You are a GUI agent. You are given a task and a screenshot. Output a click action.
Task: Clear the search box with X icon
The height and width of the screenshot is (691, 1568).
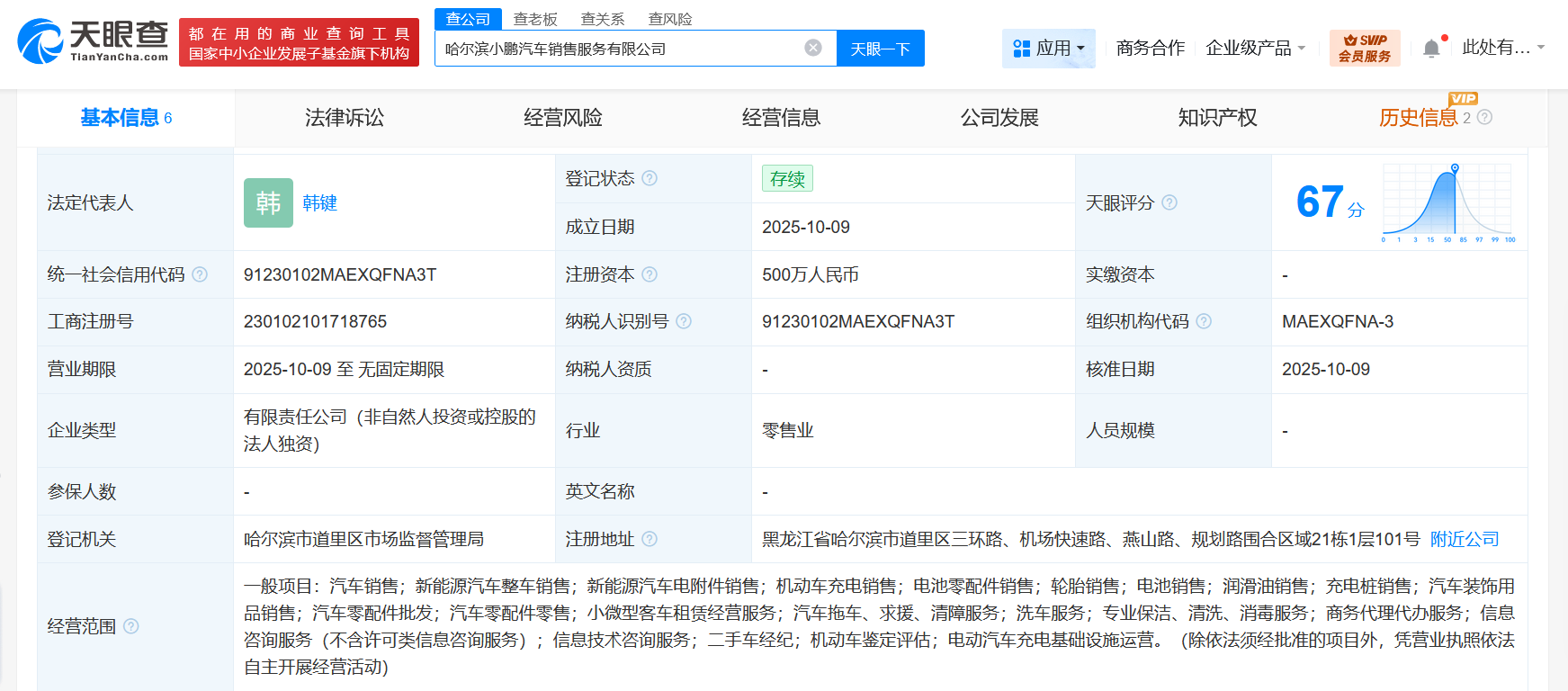(812, 48)
